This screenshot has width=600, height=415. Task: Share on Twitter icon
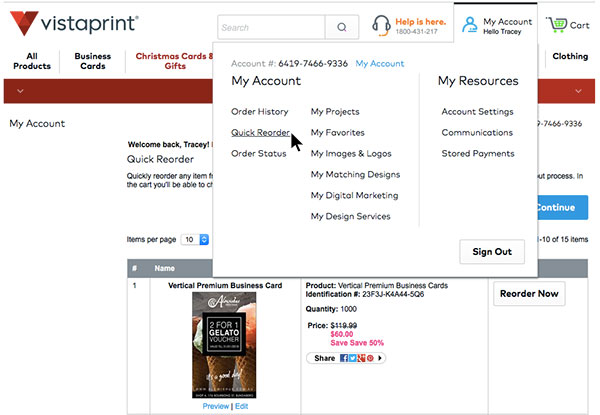click(352, 358)
